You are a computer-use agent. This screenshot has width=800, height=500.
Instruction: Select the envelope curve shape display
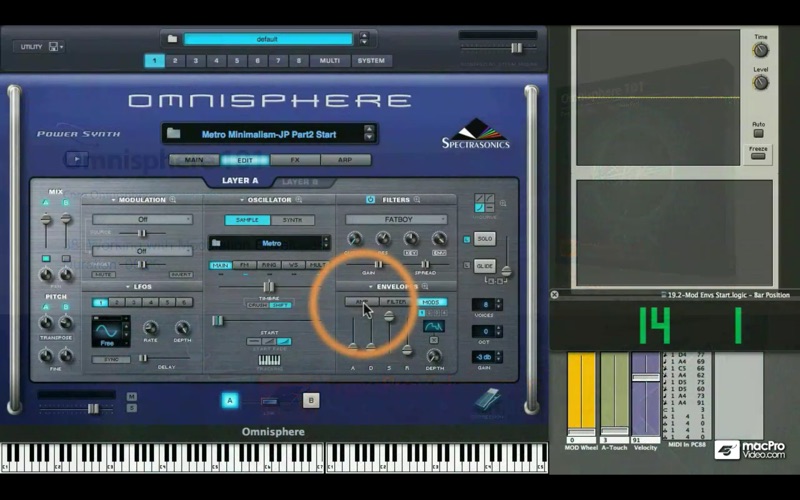pyautogui.click(x=434, y=326)
